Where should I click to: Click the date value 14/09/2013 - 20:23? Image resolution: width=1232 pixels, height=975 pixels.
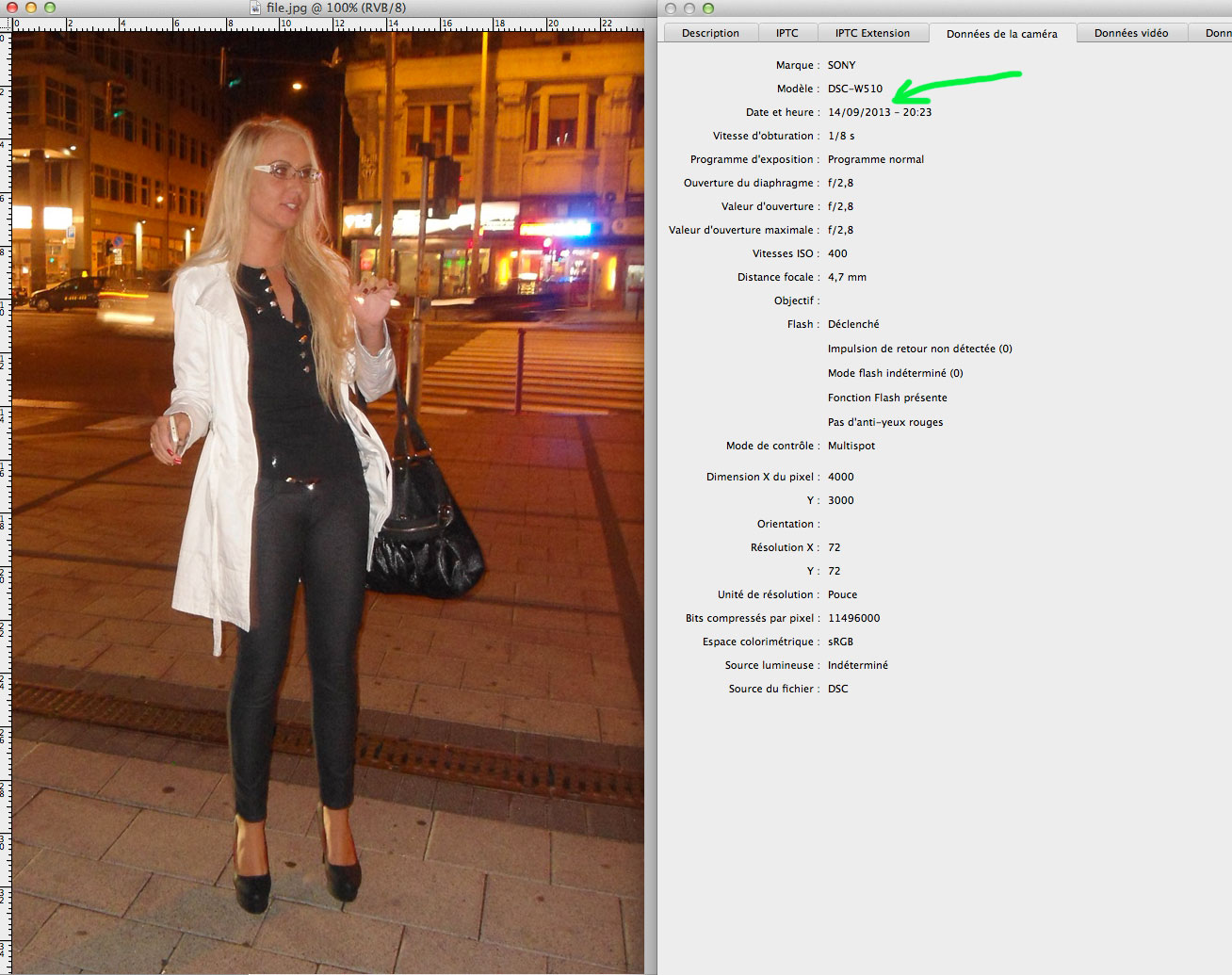pos(879,112)
